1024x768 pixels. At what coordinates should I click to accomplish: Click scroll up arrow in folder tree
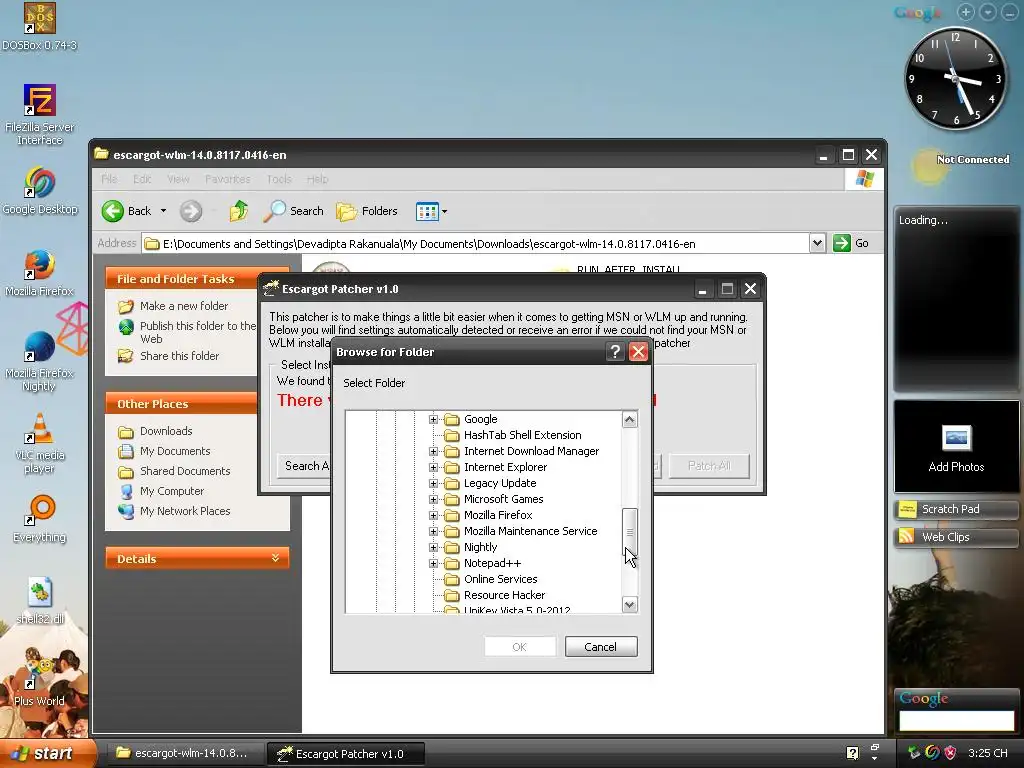pos(630,419)
